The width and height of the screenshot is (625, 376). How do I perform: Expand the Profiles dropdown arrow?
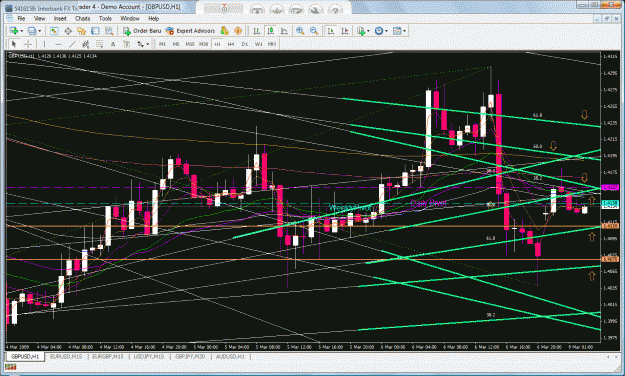(x=39, y=31)
